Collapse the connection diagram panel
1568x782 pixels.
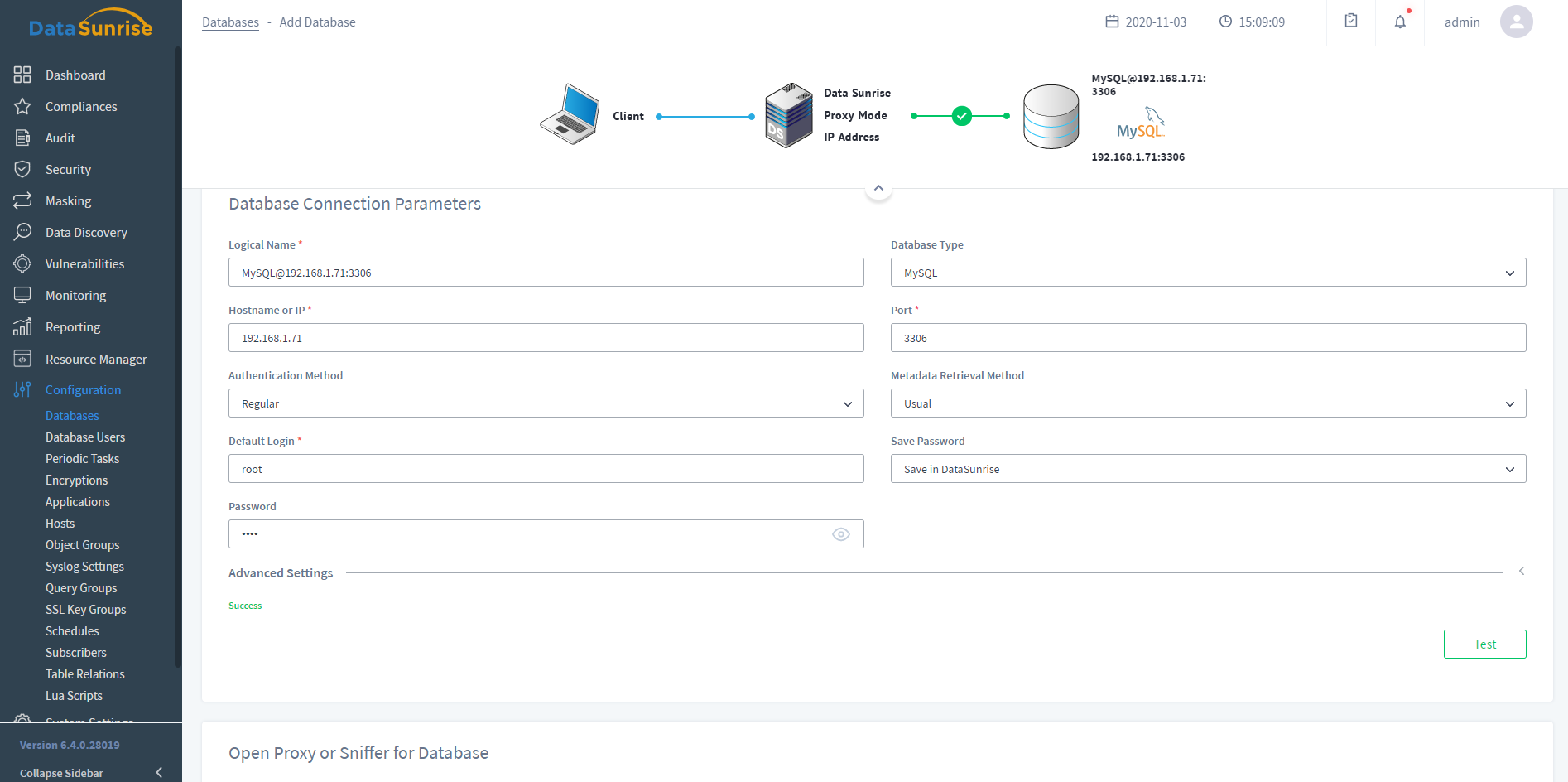click(878, 189)
